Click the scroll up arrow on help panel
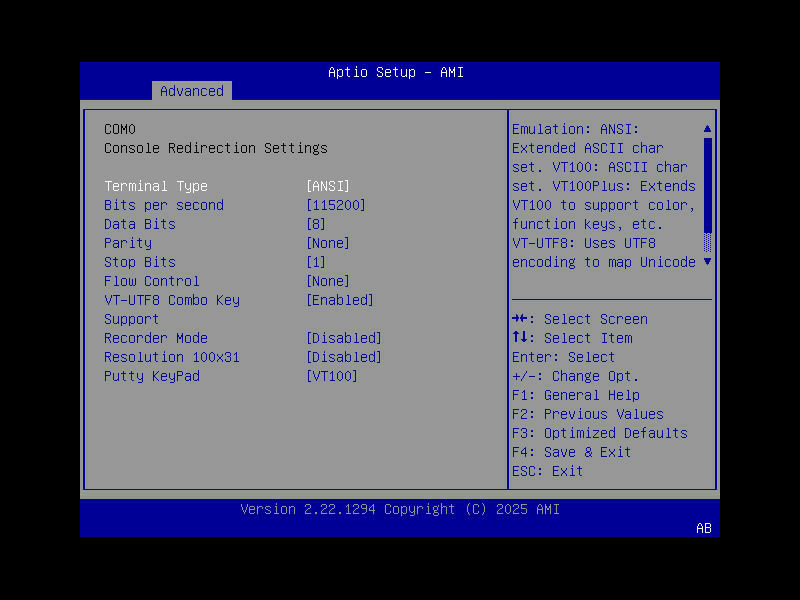Viewport: 800px width, 600px height. (707, 128)
